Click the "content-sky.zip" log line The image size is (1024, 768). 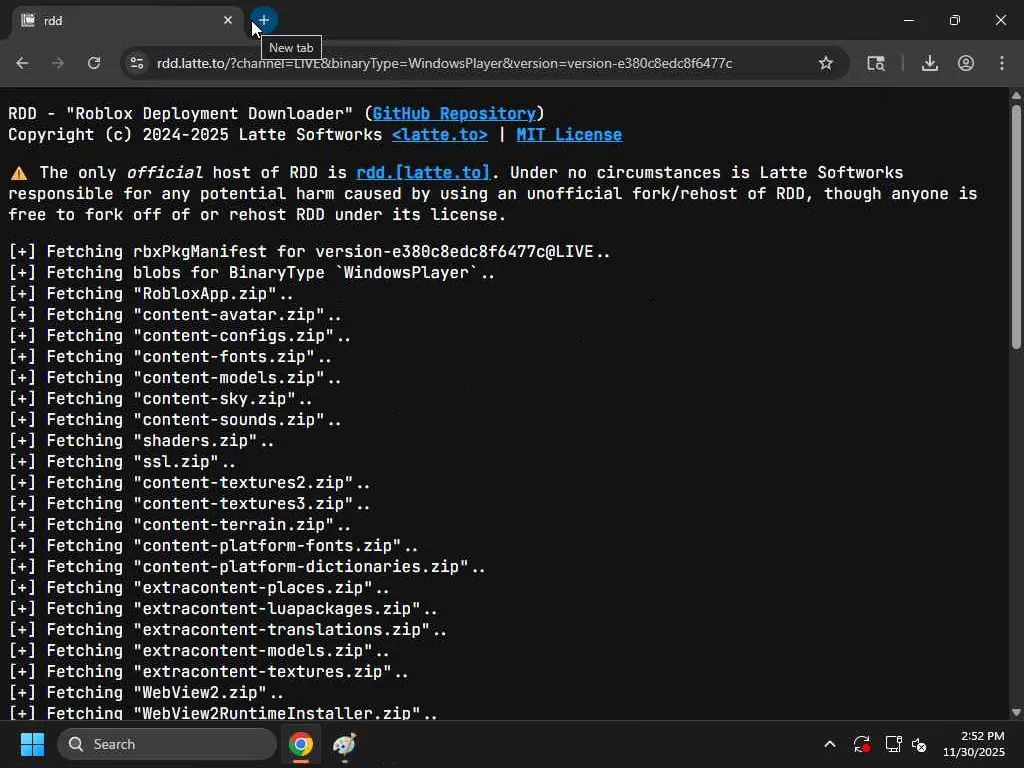[x=161, y=398]
